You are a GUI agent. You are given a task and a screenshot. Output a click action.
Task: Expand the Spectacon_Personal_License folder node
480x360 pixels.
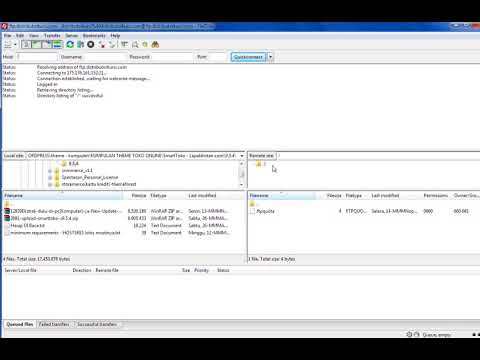point(50,177)
